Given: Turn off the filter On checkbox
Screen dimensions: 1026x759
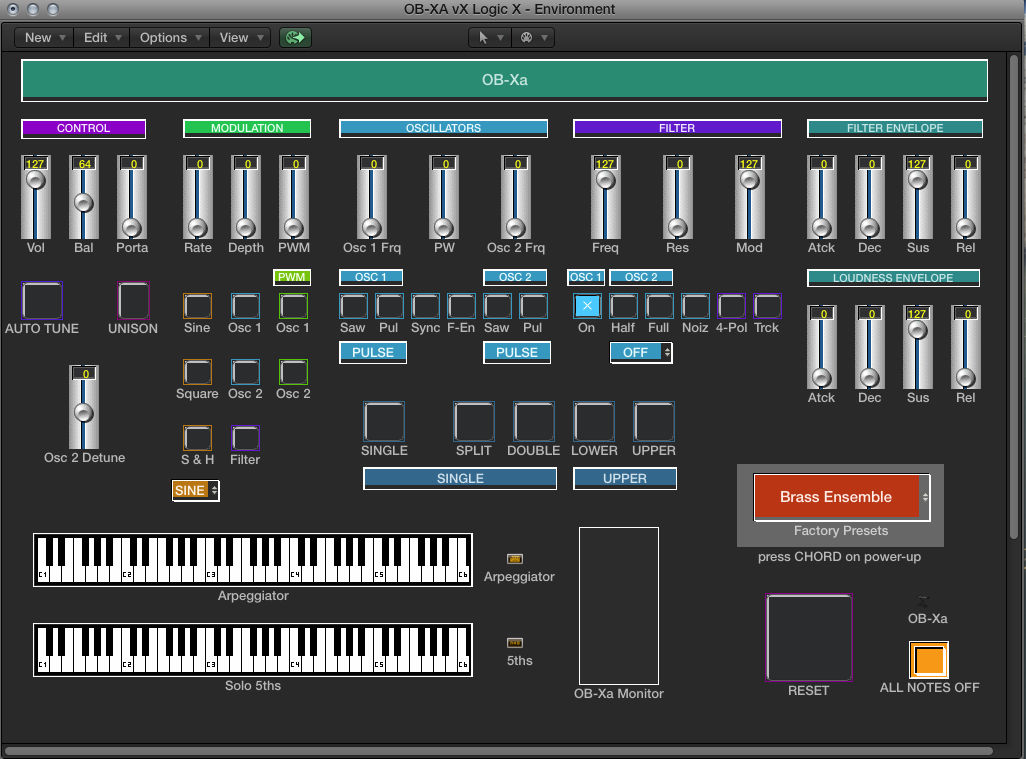Looking at the screenshot, I should click(586, 308).
